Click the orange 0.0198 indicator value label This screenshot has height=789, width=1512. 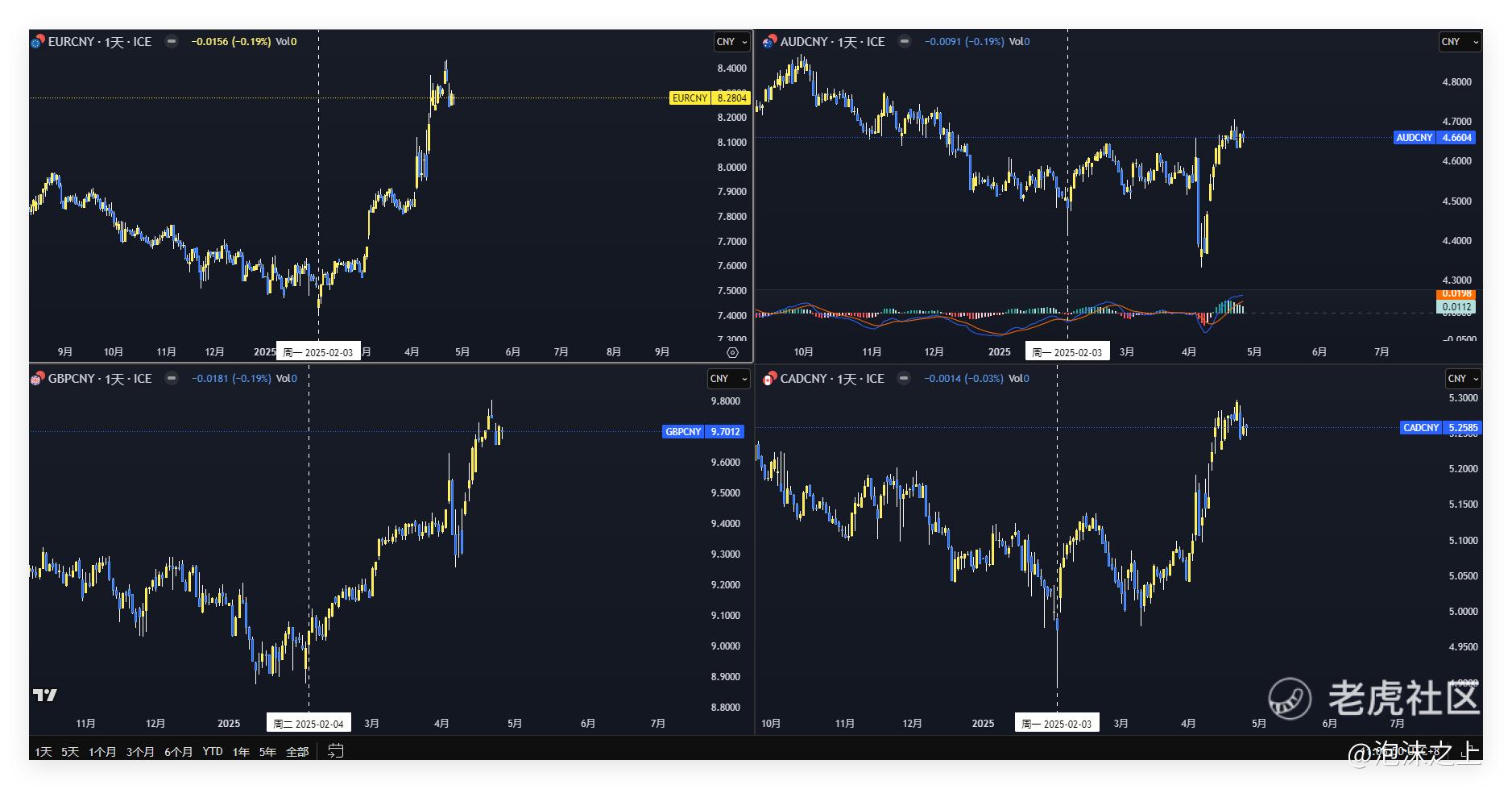[x=1456, y=294]
